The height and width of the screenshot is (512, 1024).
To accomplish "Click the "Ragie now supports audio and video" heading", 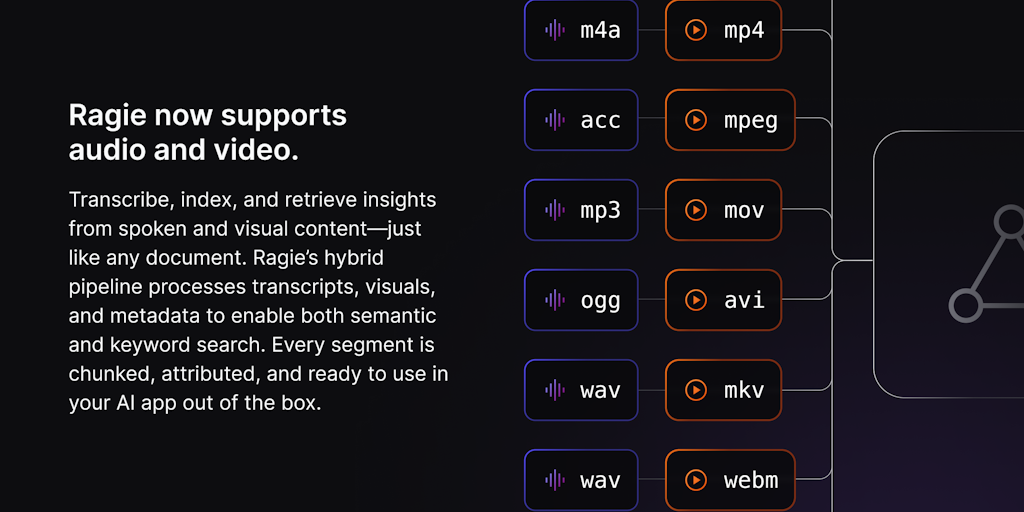I will tap(208, 132).
